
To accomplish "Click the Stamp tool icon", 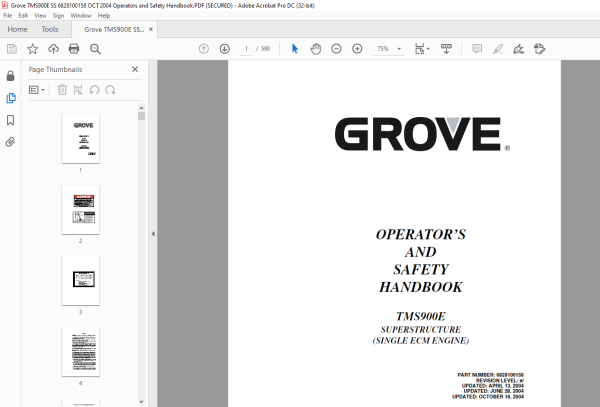I will [x=540, y=49].
